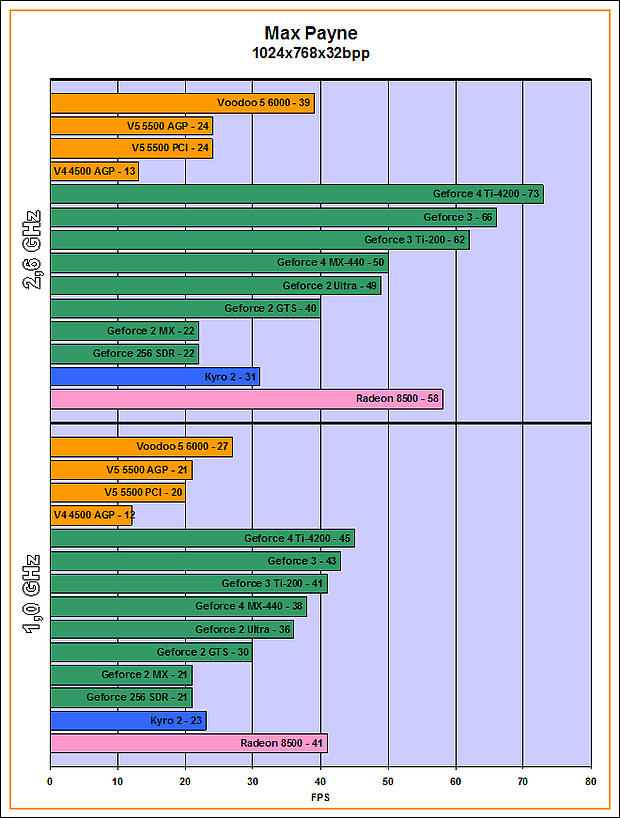Click the blue Kyro 2 - 31 bar
This screenshot has width=620, height=818.
(154, 376)
